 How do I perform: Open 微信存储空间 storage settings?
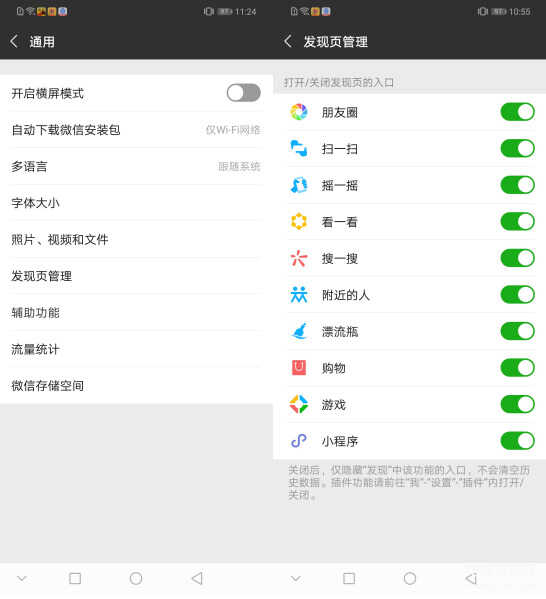[136, 386]
